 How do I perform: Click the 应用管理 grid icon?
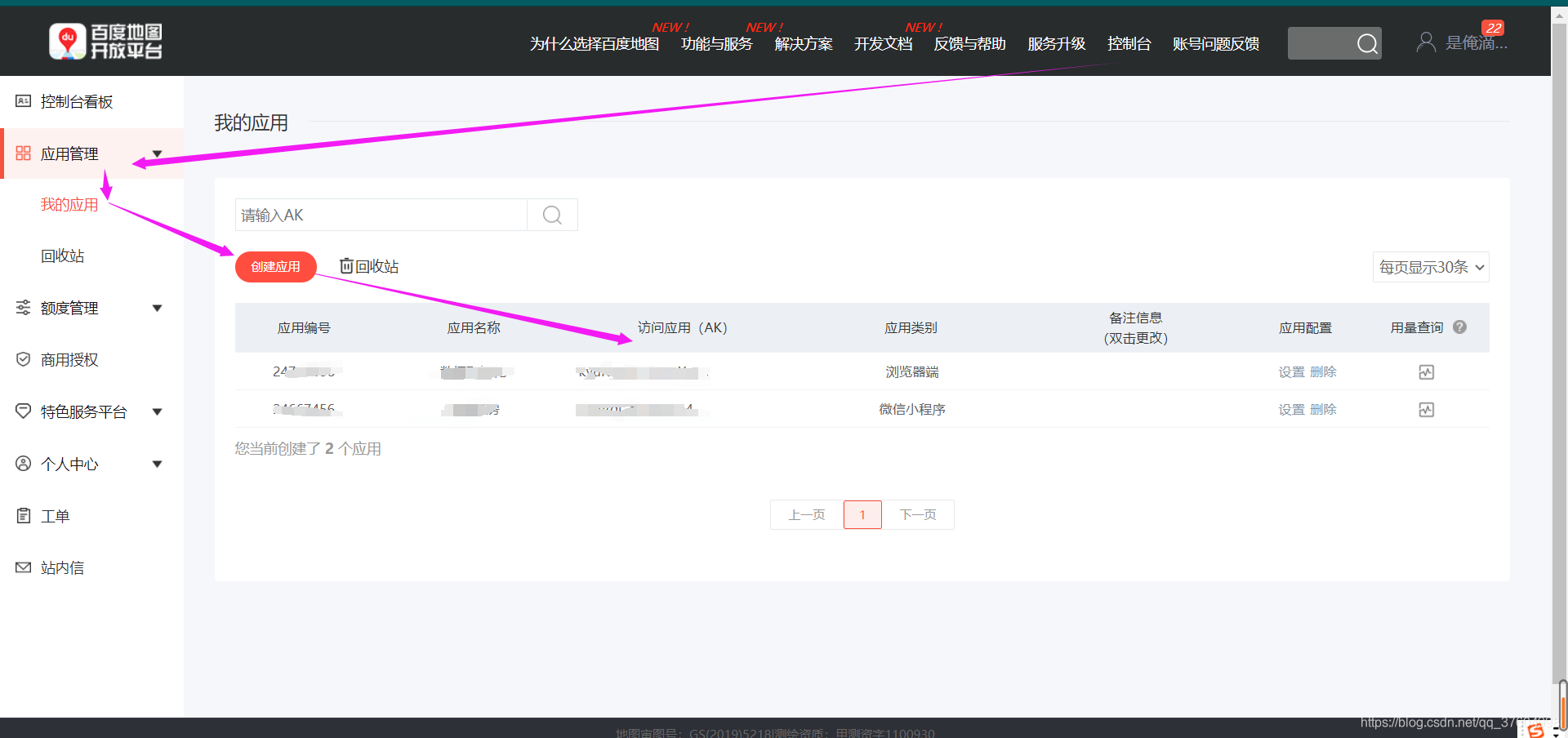pyautogui.click(x=23, y=153)
